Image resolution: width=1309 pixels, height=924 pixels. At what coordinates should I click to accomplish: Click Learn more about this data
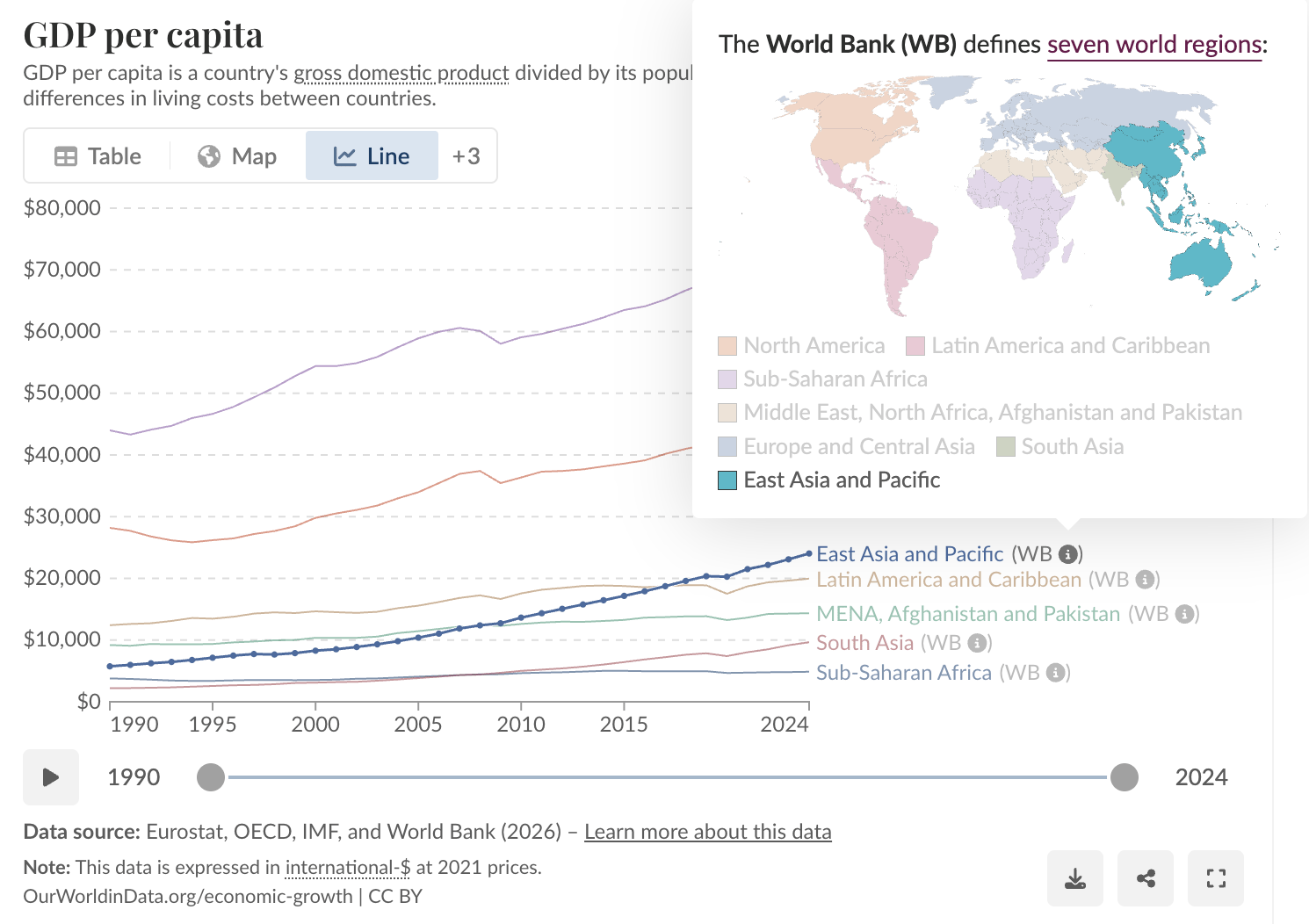coord(707,831)
